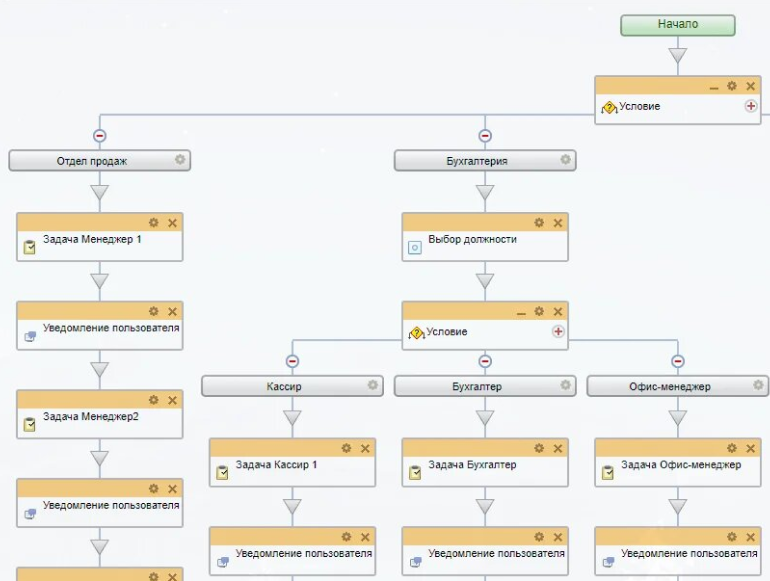This screenshot has width=770, height=581.
Task: Delete notification block below Задача Менеджер 1
Action: [x=172, y=311]
